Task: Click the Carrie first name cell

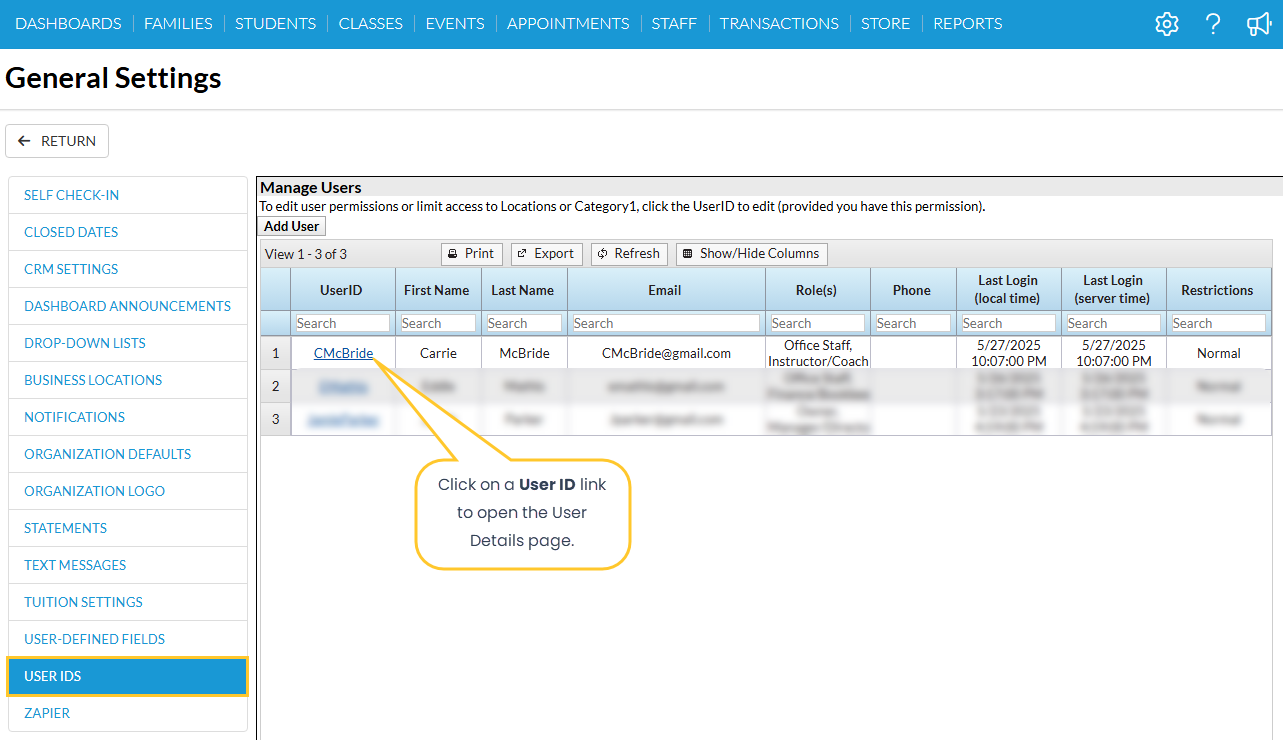Action: (x=438, y=353)
